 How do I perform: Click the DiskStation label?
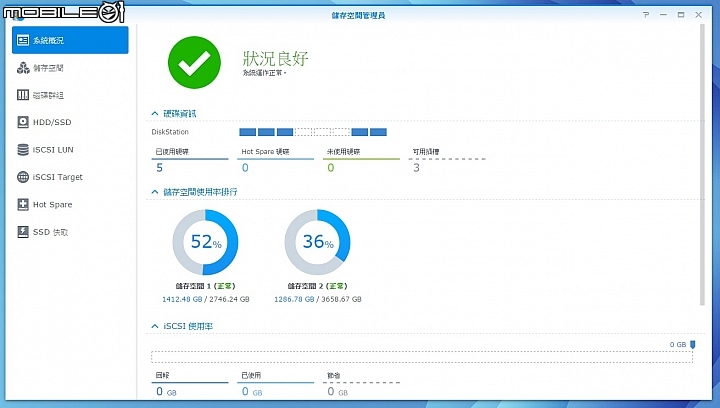click(170, 132)
